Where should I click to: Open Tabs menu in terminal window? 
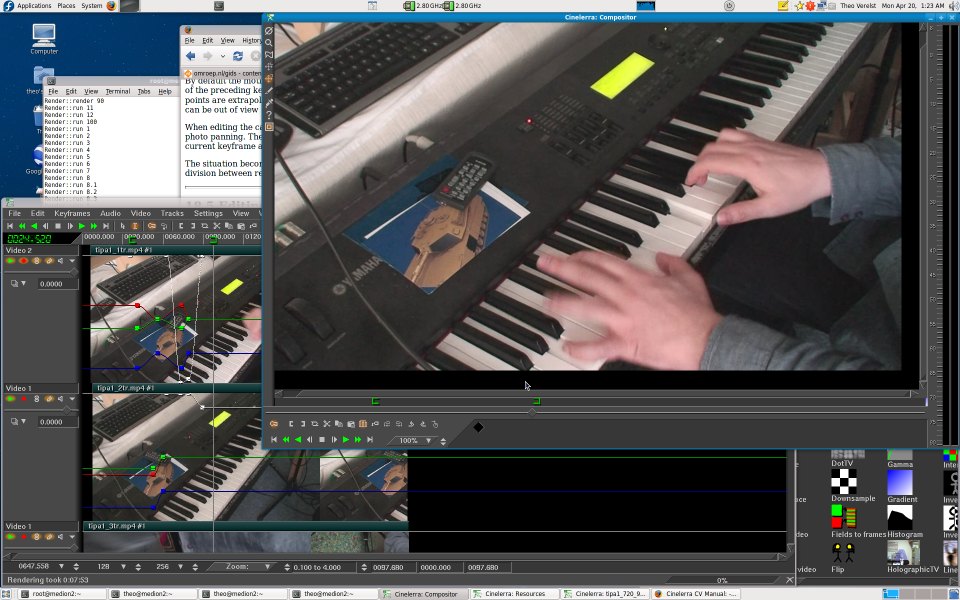click(x=144, y=91)
